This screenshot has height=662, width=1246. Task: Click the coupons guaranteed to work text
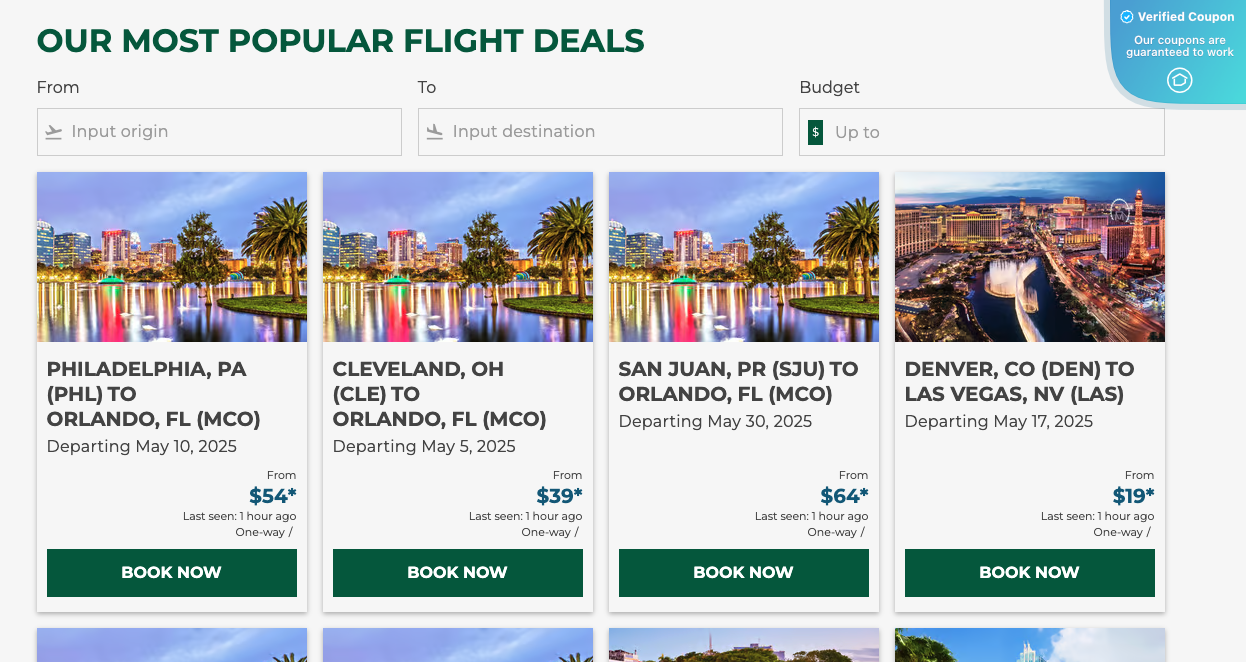(x=1179, y=46)
